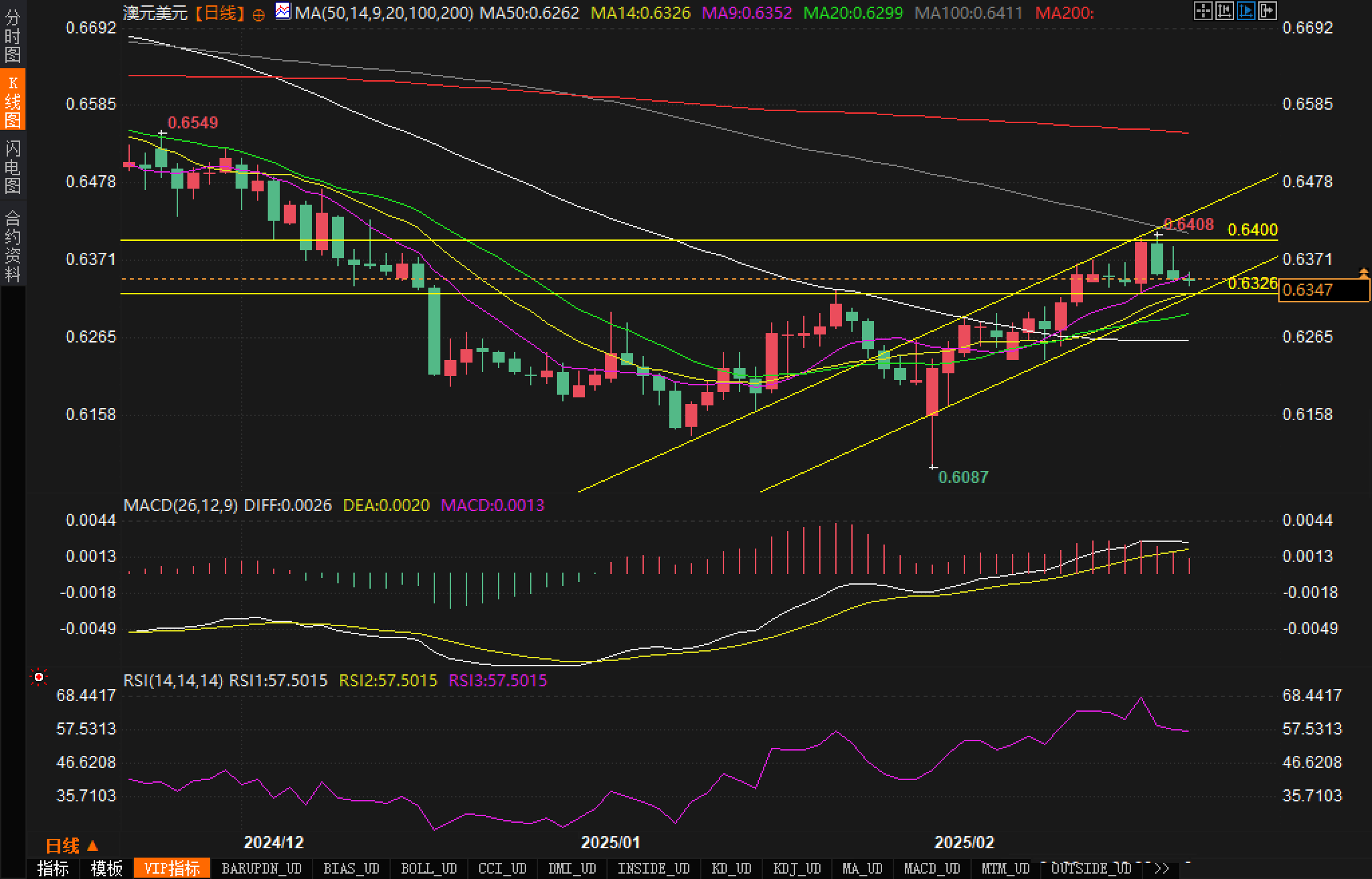Screen dimensions: 1372x879
Task: Click the MA20:0.6299 legend value
Action: click(853, 13)
